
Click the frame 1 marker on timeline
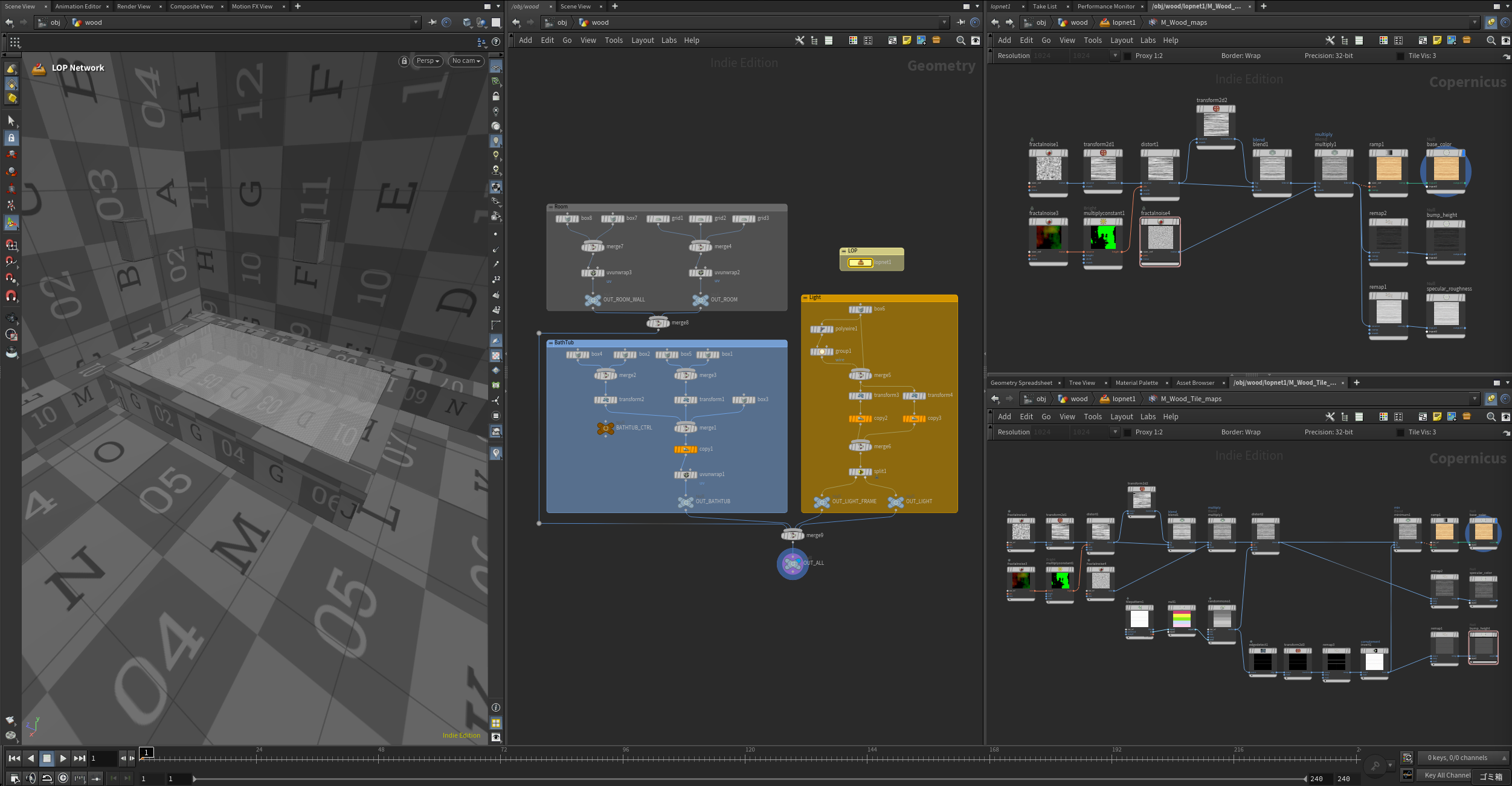point(147,752)
